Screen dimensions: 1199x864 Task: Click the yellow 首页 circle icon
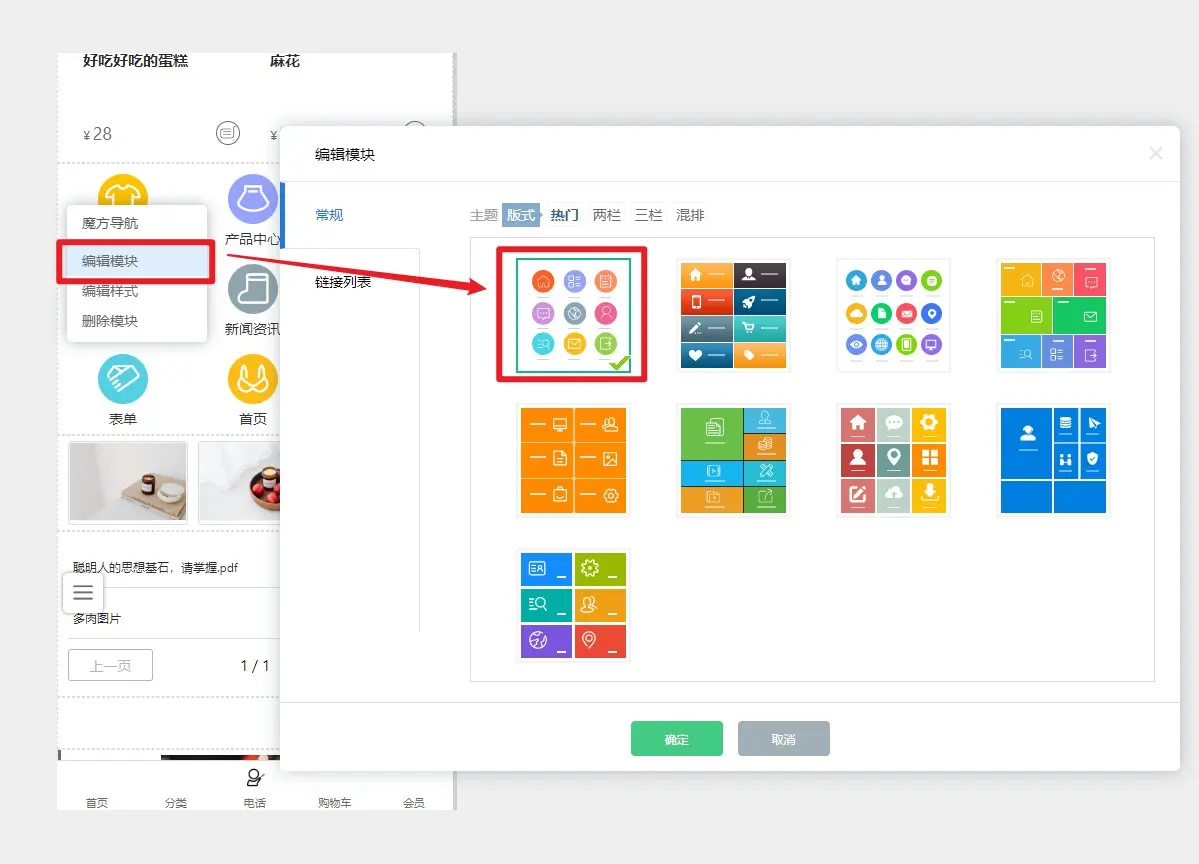tap(252, 380)
